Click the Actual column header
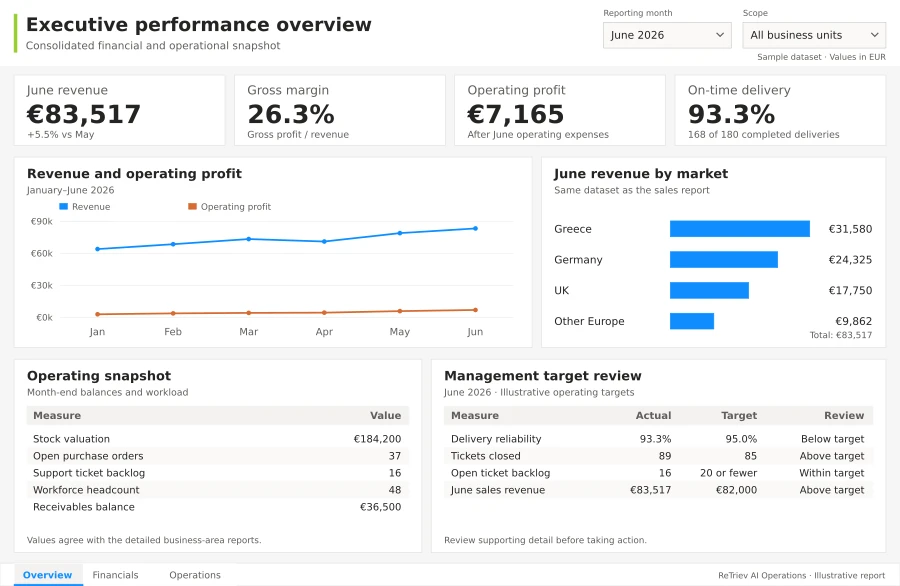900x586 pixels. coord(653,415)
